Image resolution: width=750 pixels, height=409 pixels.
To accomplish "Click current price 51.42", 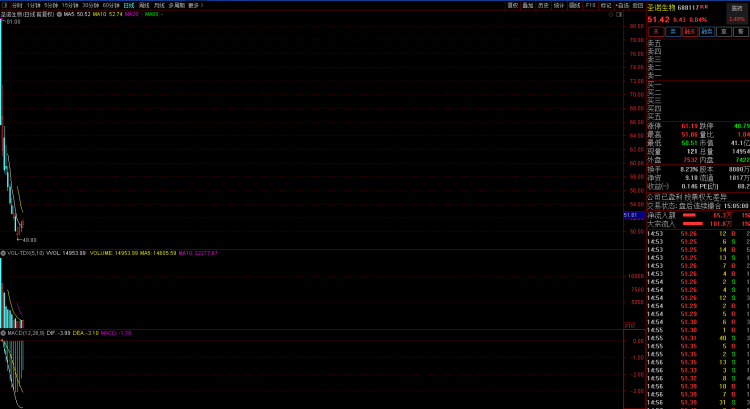I will [658, 20].
